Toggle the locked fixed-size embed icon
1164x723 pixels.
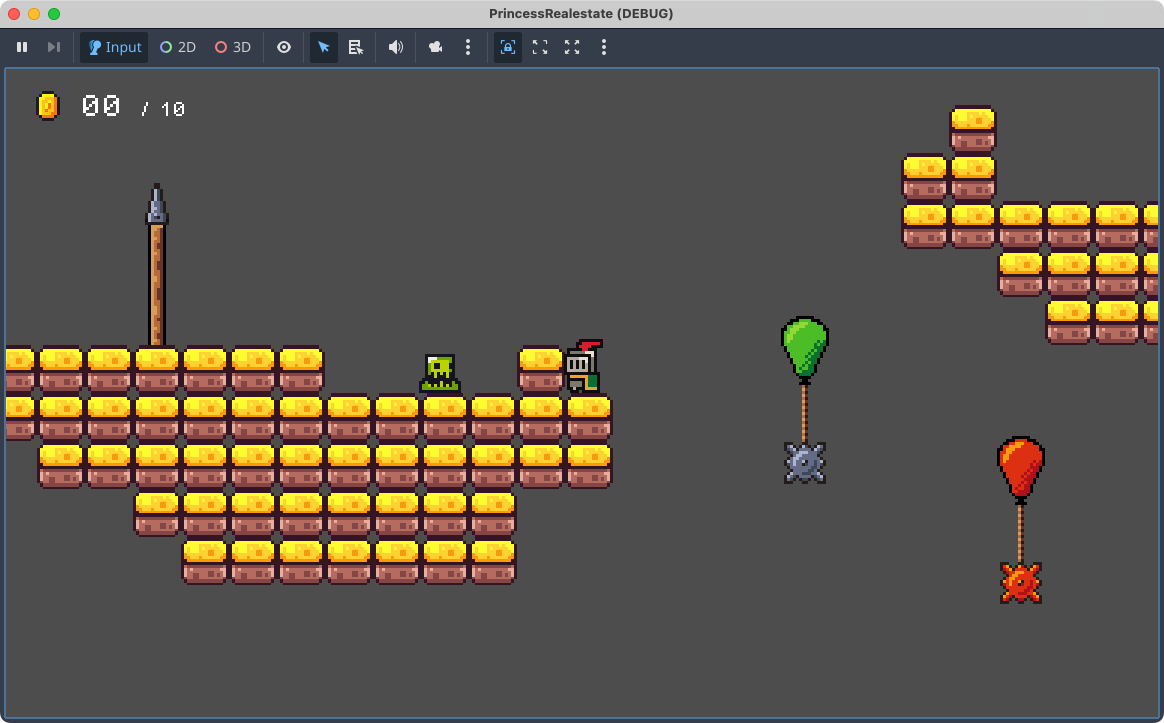coord(508,47)
